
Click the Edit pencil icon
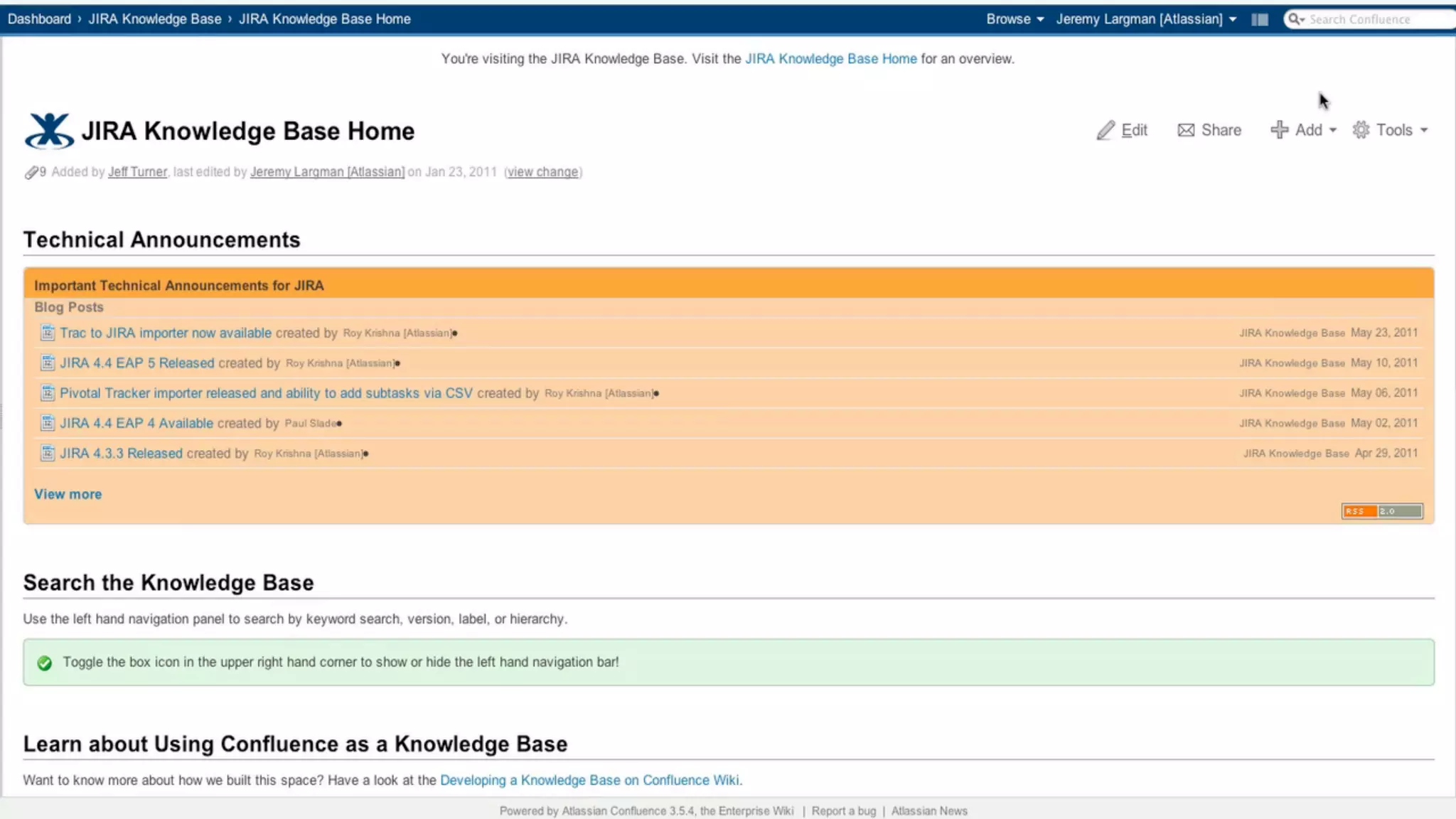point(1106,130)
